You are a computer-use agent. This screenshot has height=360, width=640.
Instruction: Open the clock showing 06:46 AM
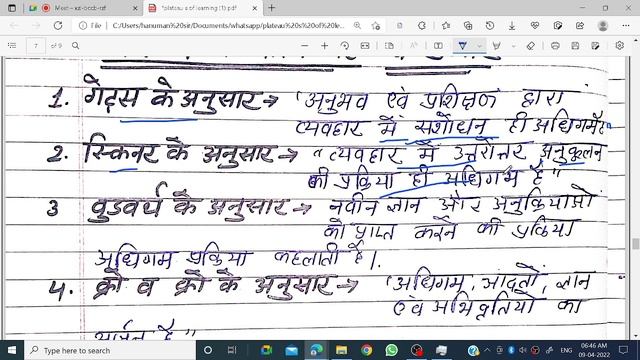coord(594,350)
